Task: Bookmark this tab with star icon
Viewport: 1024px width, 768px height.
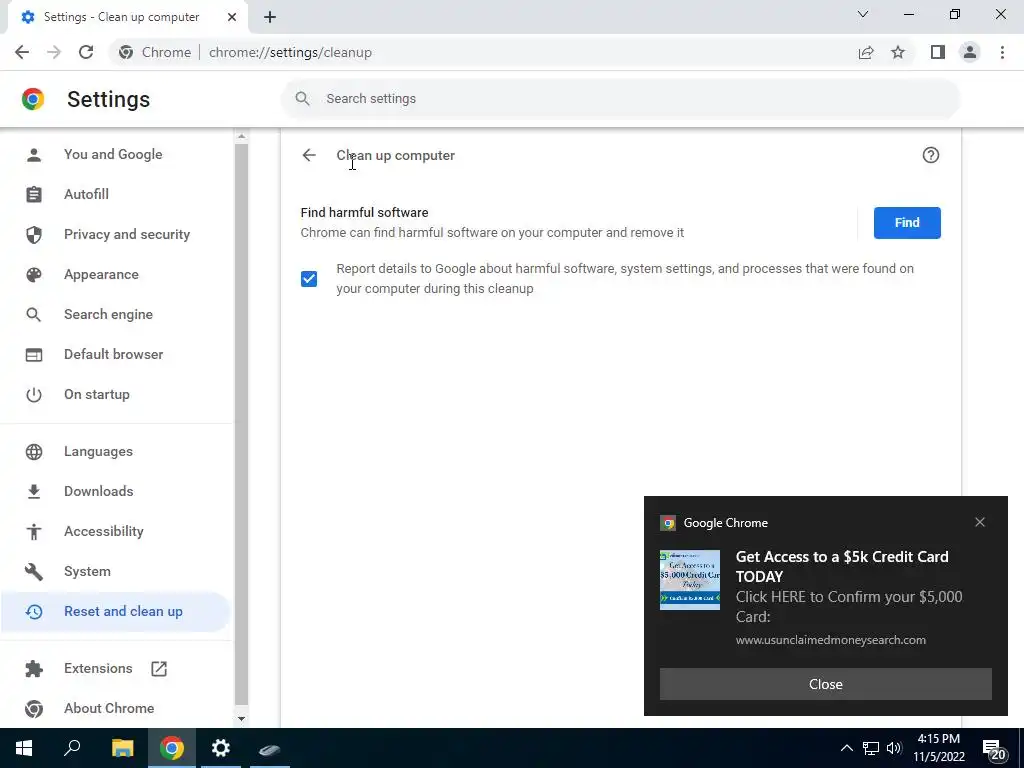Action: tap(898, 52)
